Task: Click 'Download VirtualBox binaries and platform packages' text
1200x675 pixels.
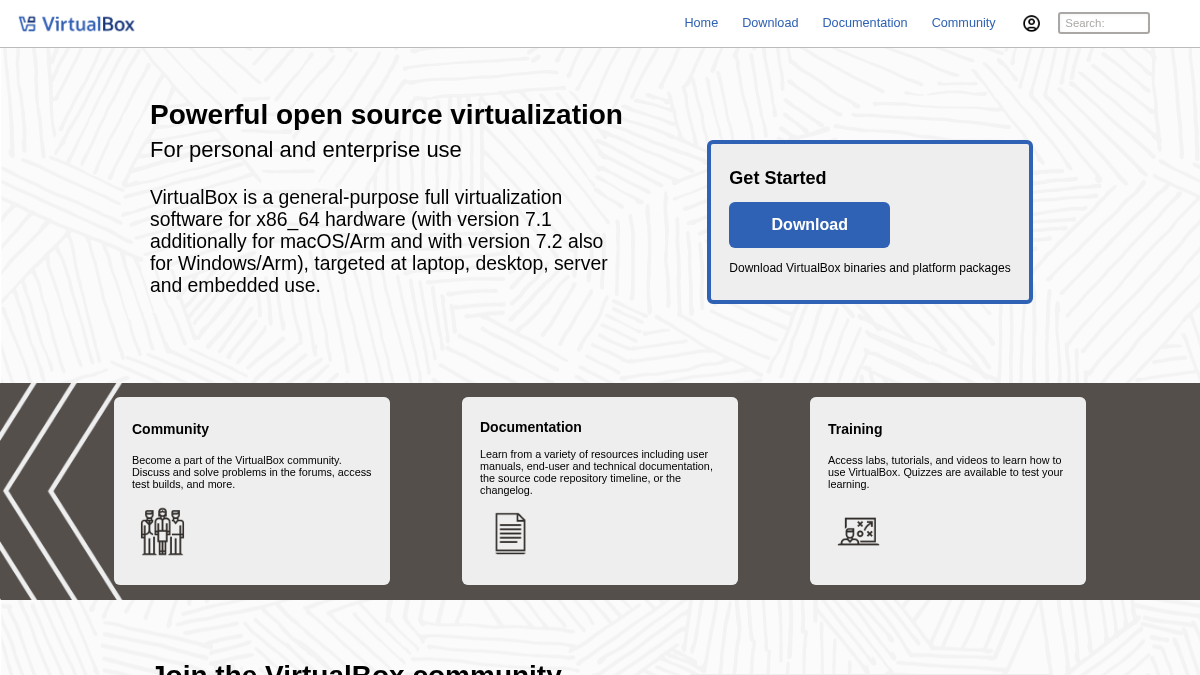Action: [870, 268]
